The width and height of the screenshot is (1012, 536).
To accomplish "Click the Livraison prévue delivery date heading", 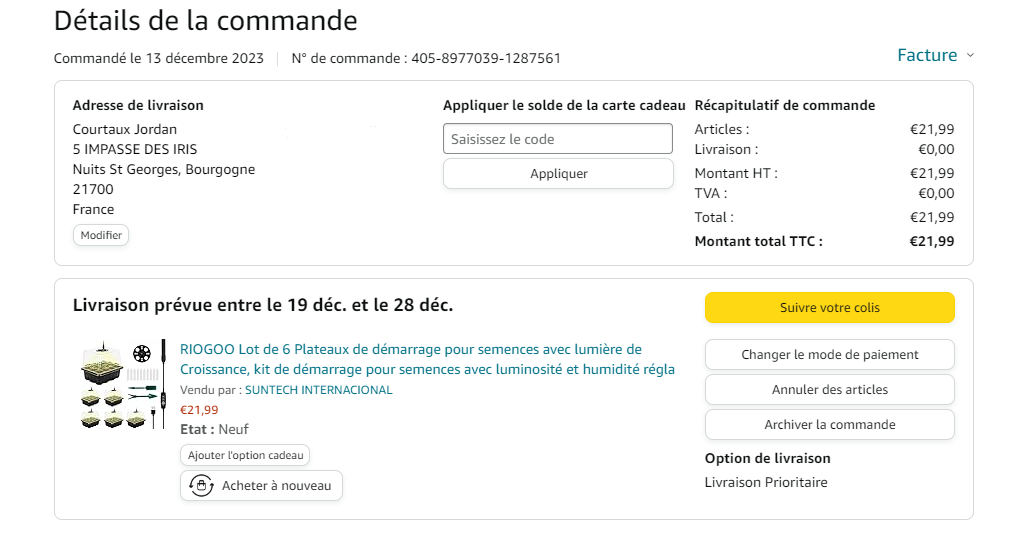I will tap(263, 305).
